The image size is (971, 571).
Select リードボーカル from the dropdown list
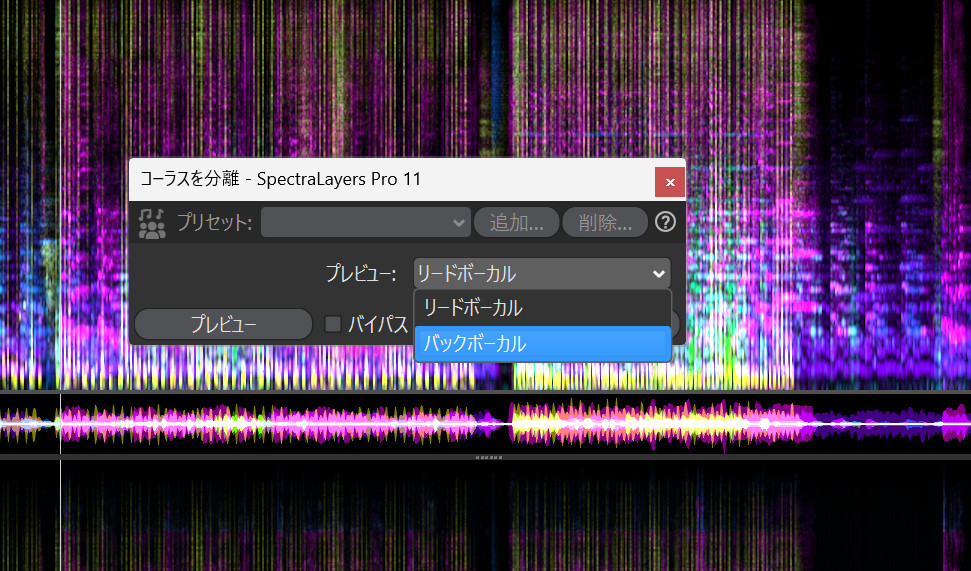tap(542, 308)
